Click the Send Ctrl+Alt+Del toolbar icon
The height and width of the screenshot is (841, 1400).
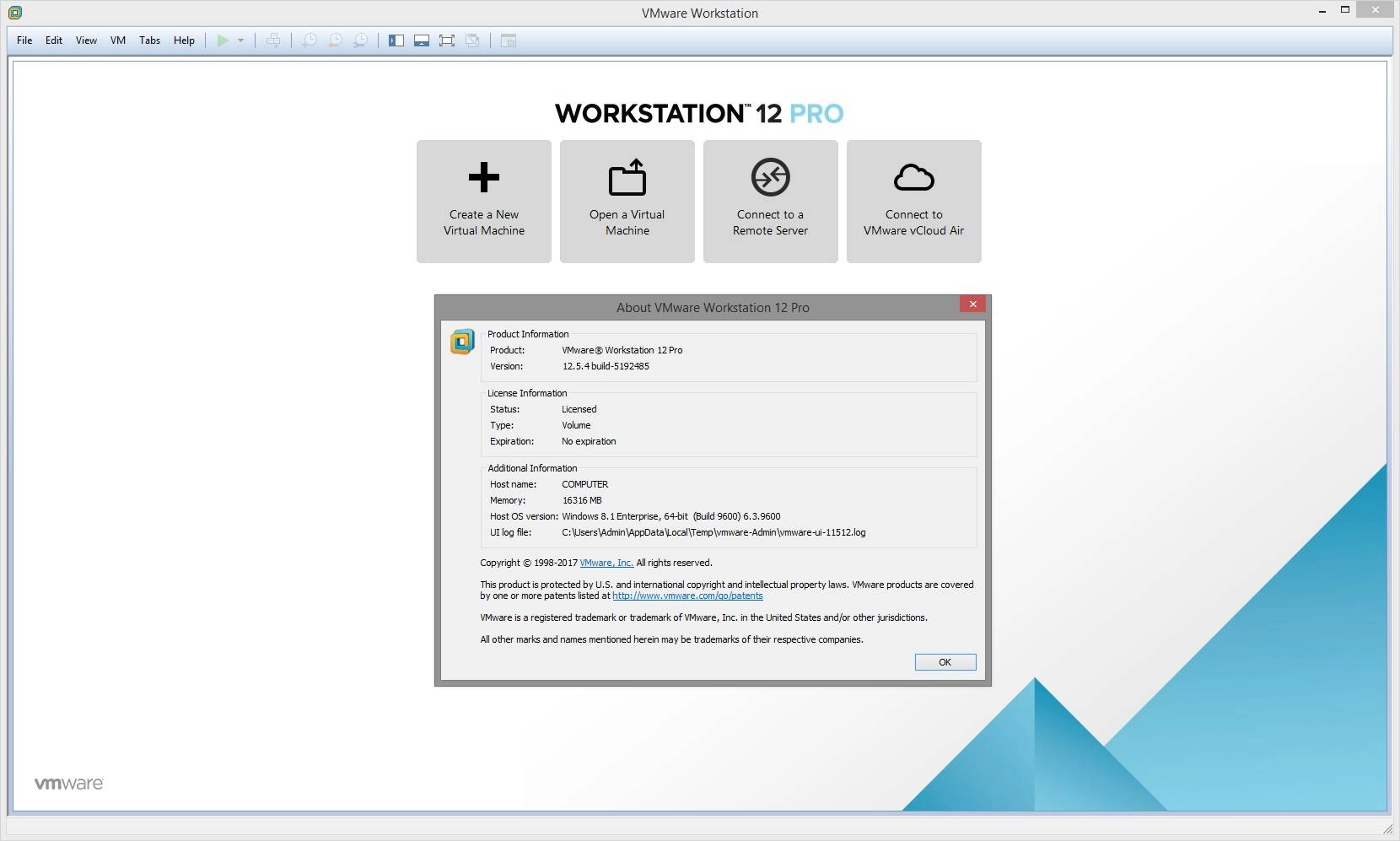pos(273,40)
